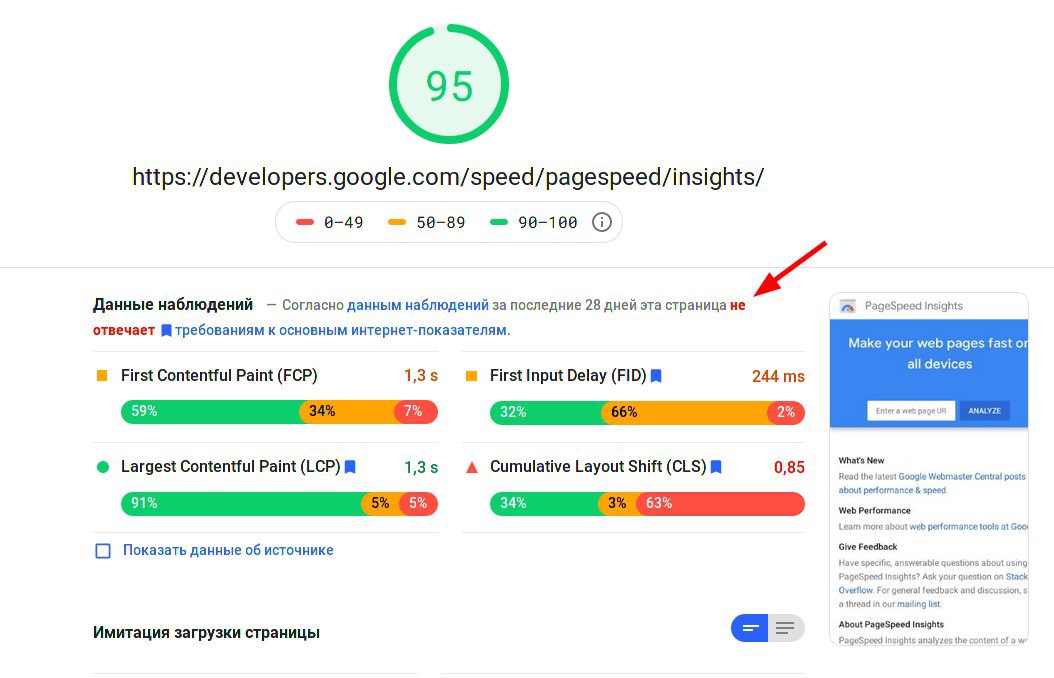Click the red 'не' word ending the first line
The image size is (1054, 678).
point(737,305)
